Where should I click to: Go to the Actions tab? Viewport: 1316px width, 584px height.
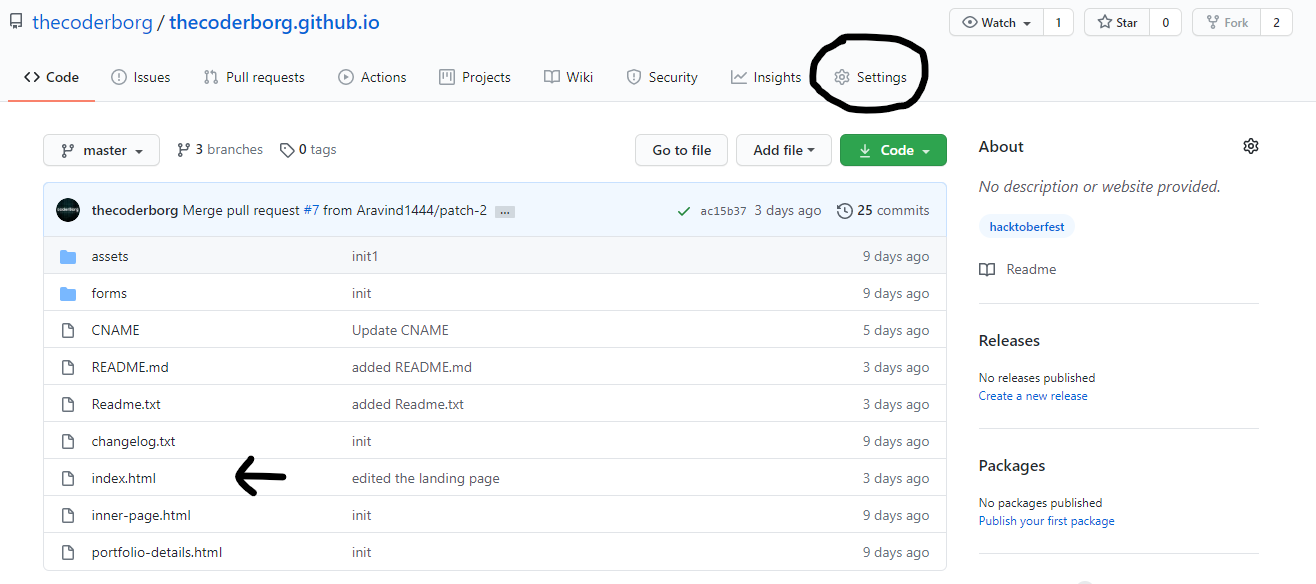tap(372, 77)
